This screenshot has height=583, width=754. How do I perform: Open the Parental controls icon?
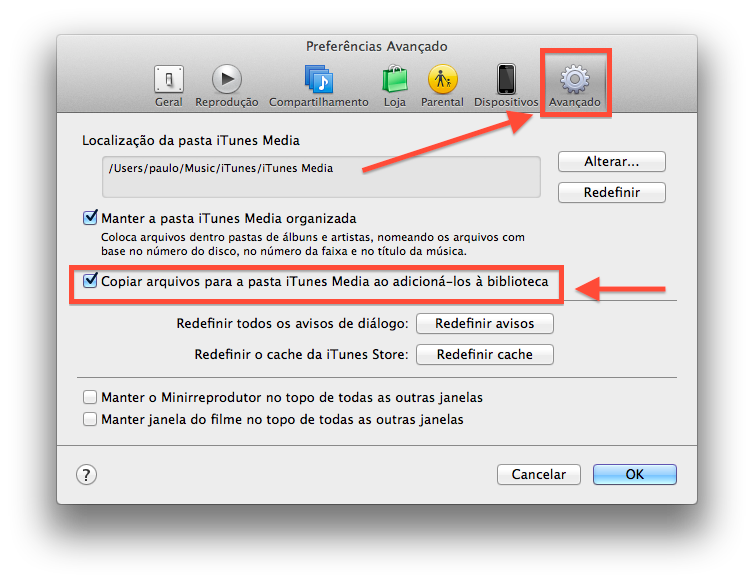tap(442, 80)
